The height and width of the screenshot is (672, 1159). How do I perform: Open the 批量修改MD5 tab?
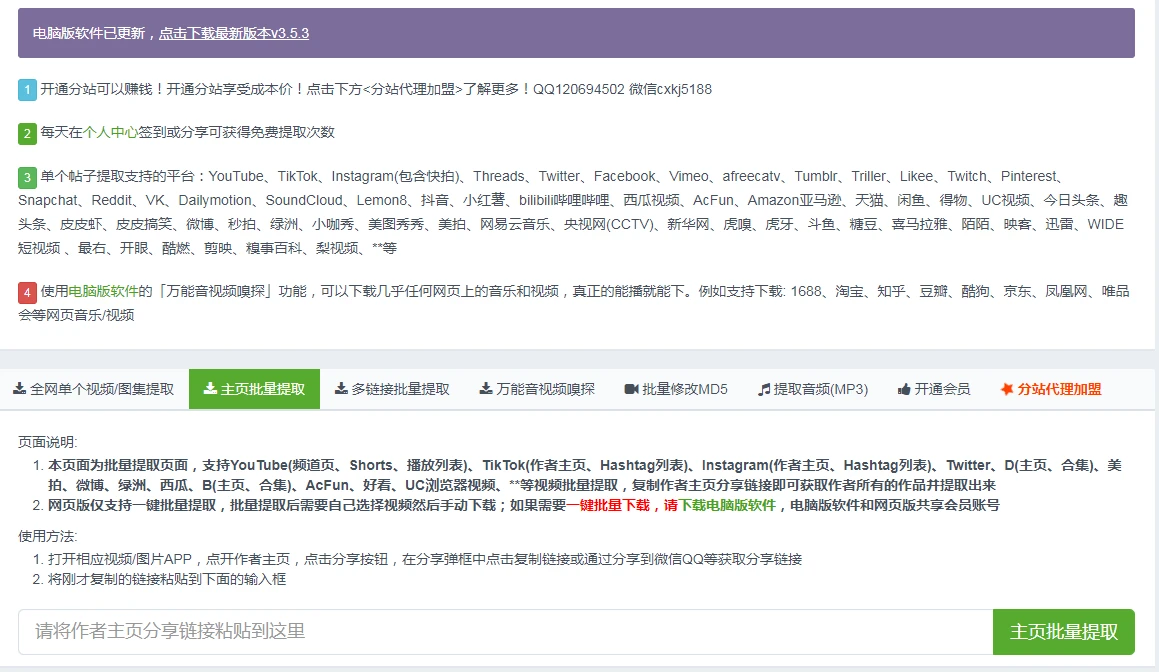coord(676,389)
